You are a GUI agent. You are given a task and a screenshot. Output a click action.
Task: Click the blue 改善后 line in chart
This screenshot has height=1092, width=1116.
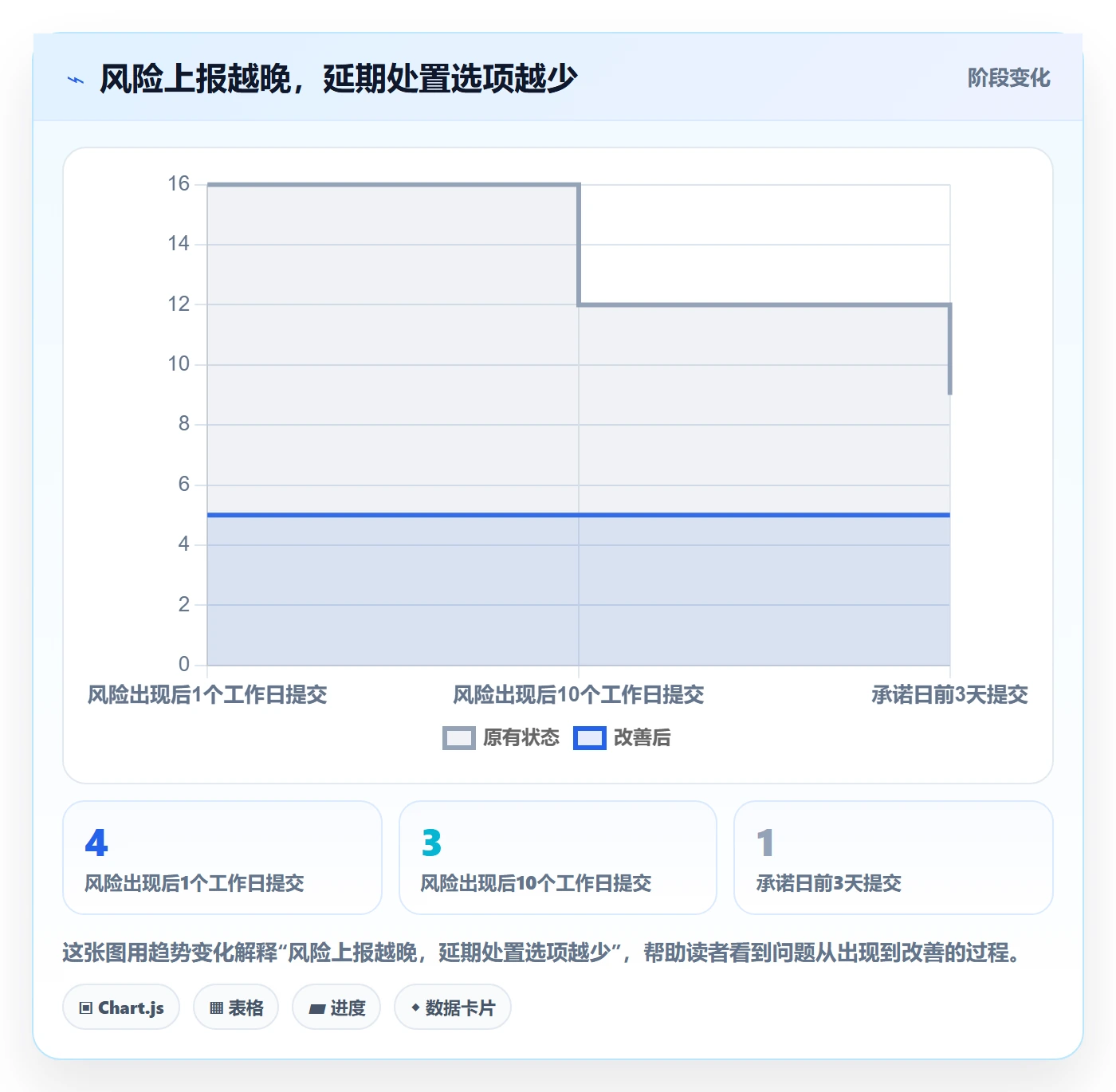tap(579, 515)
